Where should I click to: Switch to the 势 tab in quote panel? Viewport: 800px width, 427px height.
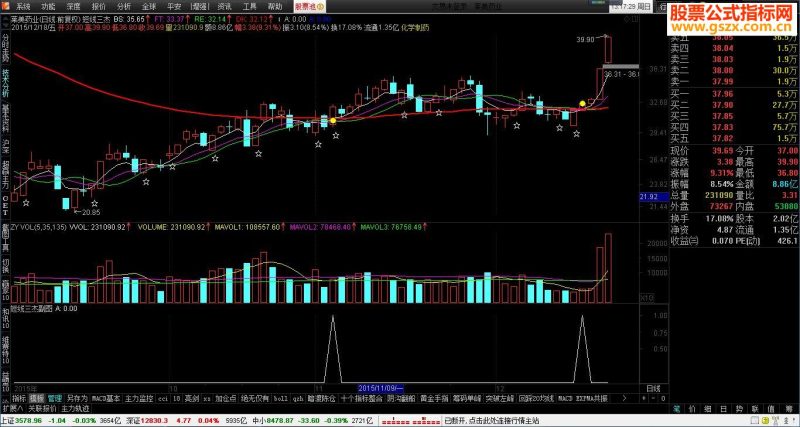(x=740, y=408)
